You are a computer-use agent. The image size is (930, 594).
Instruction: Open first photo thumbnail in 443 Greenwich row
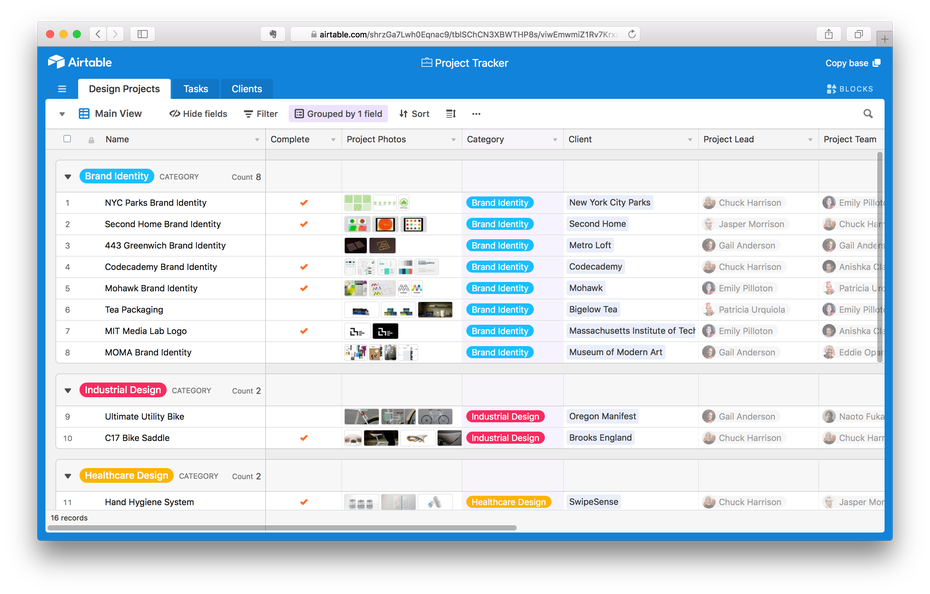pyautogui.click(x=356, y=246)
